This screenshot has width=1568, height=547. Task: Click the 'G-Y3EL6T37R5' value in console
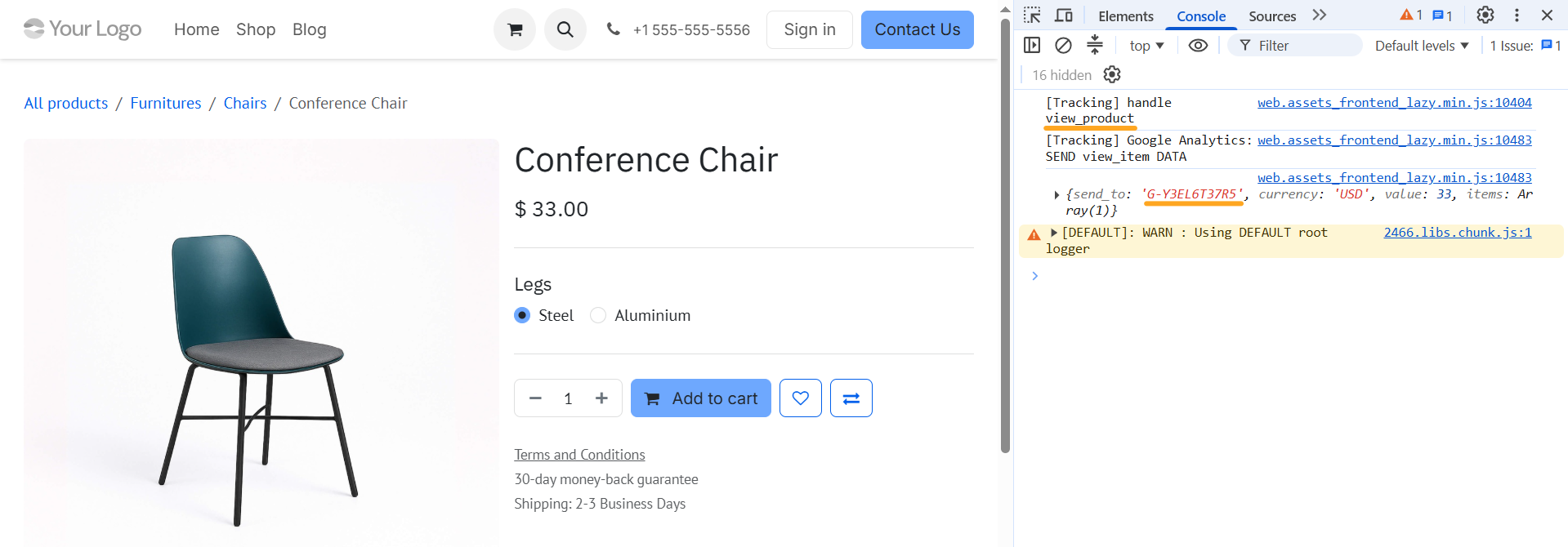[1193, 194]
